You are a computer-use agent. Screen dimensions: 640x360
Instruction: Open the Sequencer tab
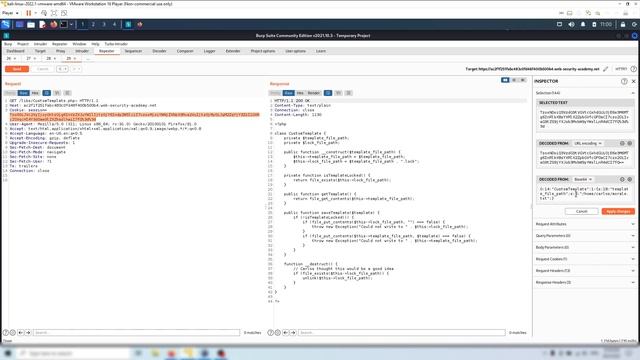click(x=133, y=51)
